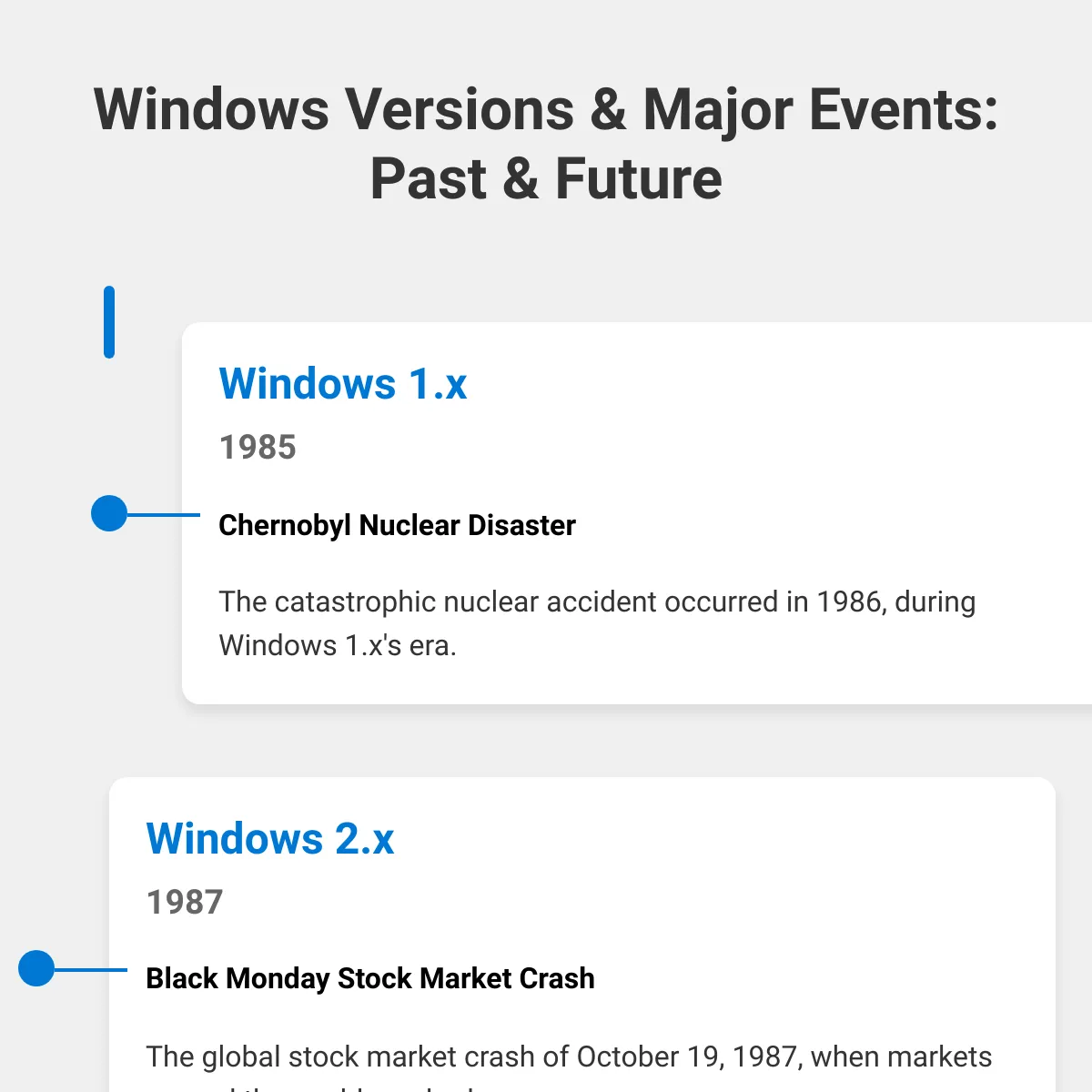Viewport: 1092px width, 1092px height.
Task: Click the connector line to the Windows 1.x card
Action: tap(164, 514)
